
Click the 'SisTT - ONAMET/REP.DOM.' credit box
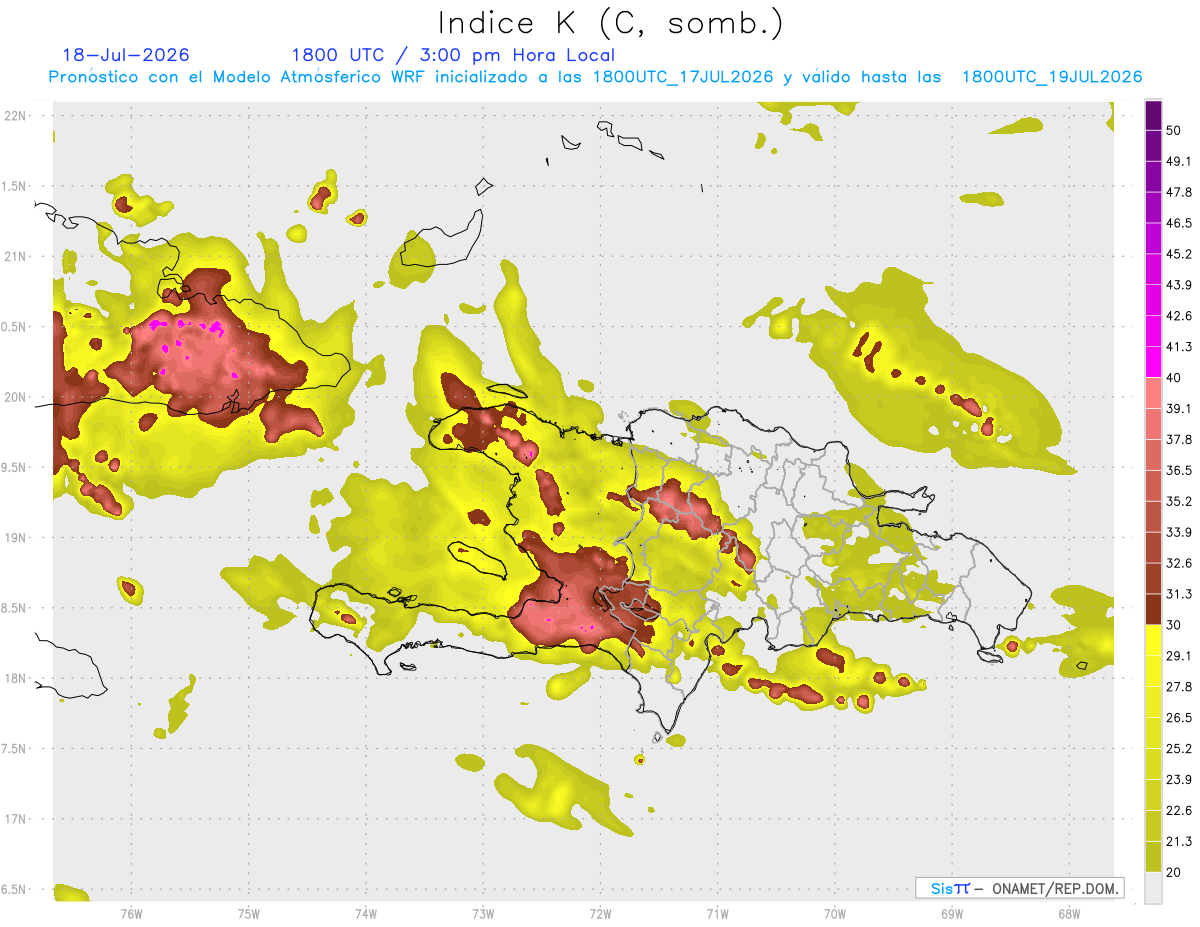point(1019,888)
